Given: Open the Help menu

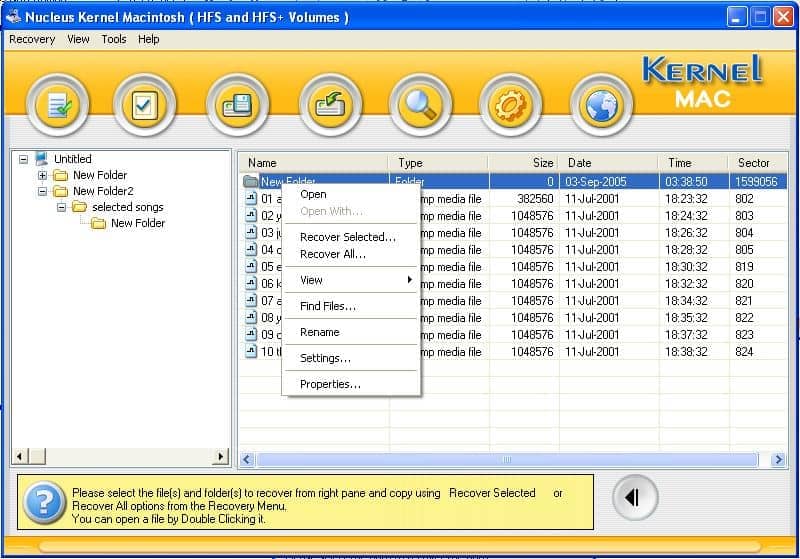Looking at the screenshot, I should 148,39.
